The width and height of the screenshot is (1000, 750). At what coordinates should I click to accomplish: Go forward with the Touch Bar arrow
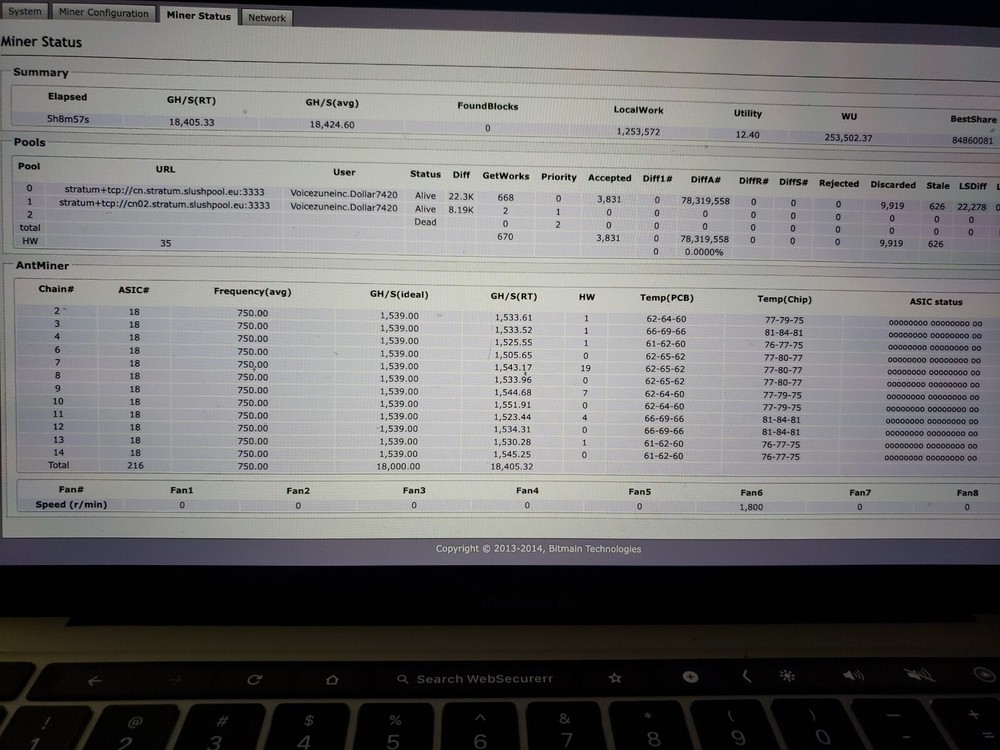(x=177, y=678)
